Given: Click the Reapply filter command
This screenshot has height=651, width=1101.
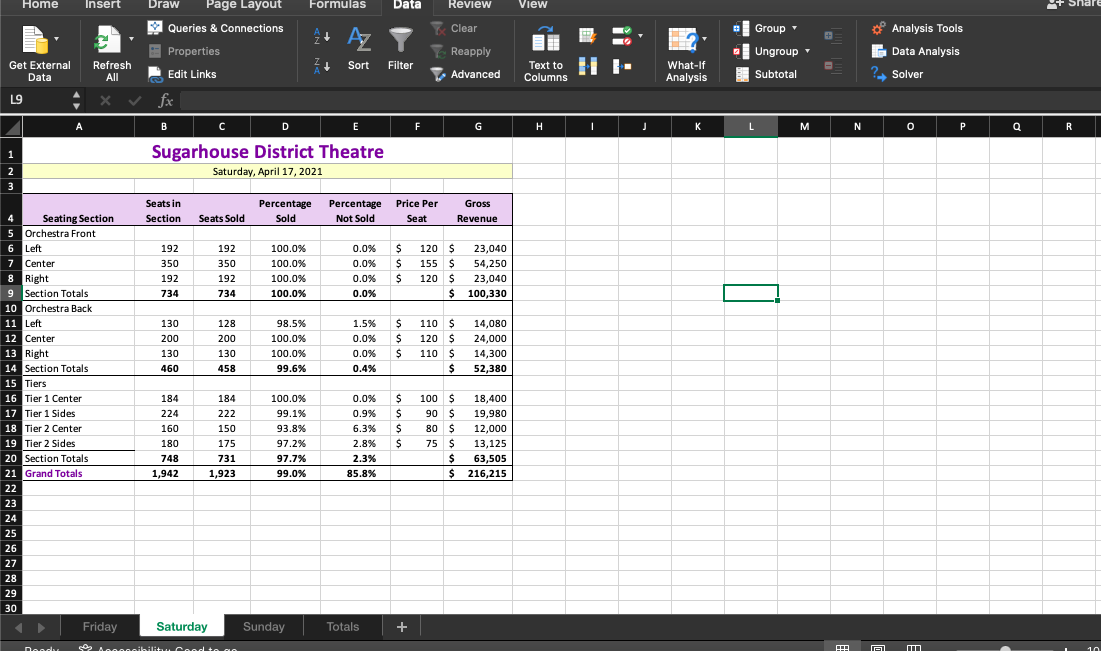Looking at the screenshot, I should [461, 51].
